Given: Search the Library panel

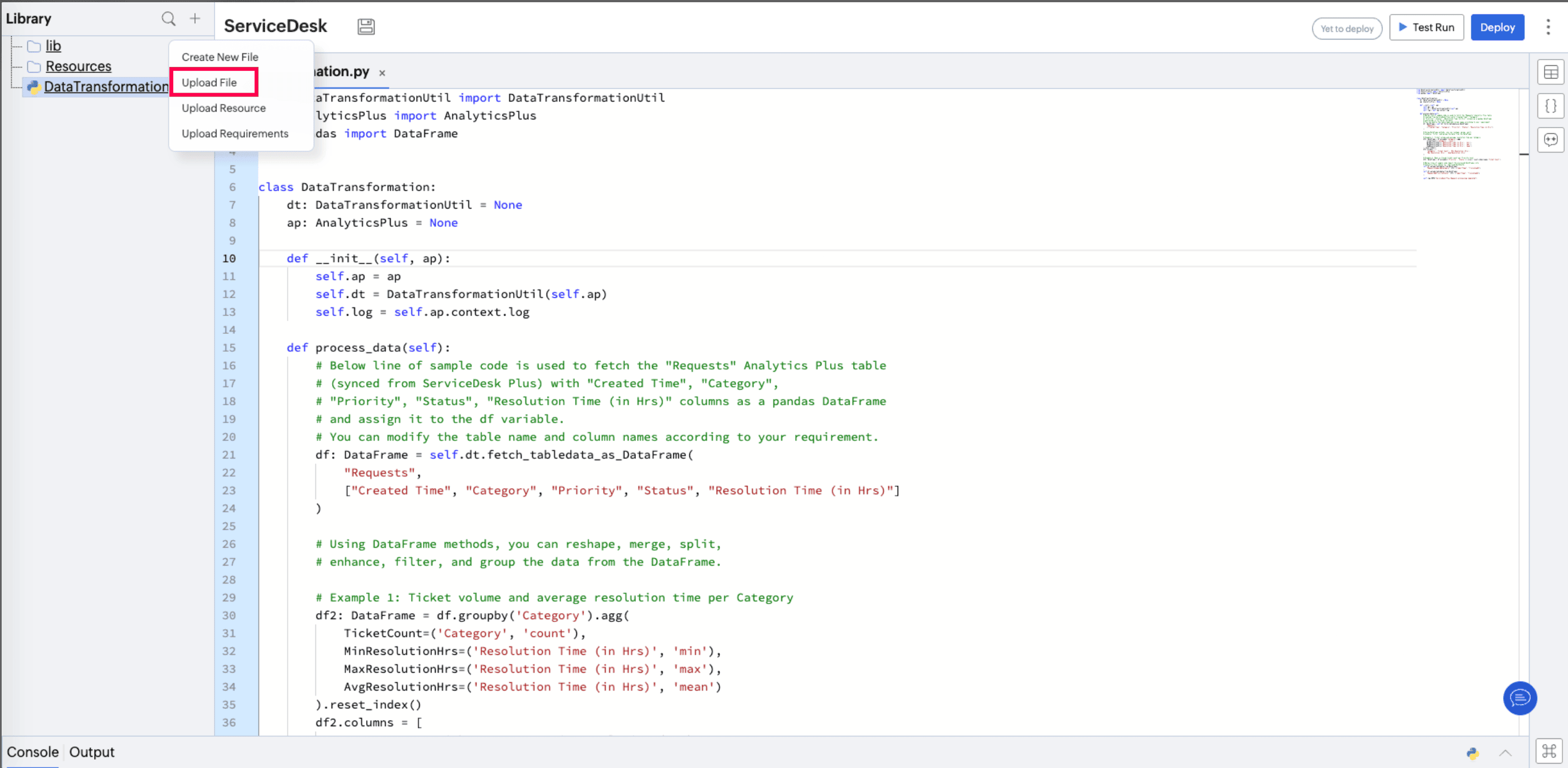Looking at the screenshot, I should coord(169,19).
